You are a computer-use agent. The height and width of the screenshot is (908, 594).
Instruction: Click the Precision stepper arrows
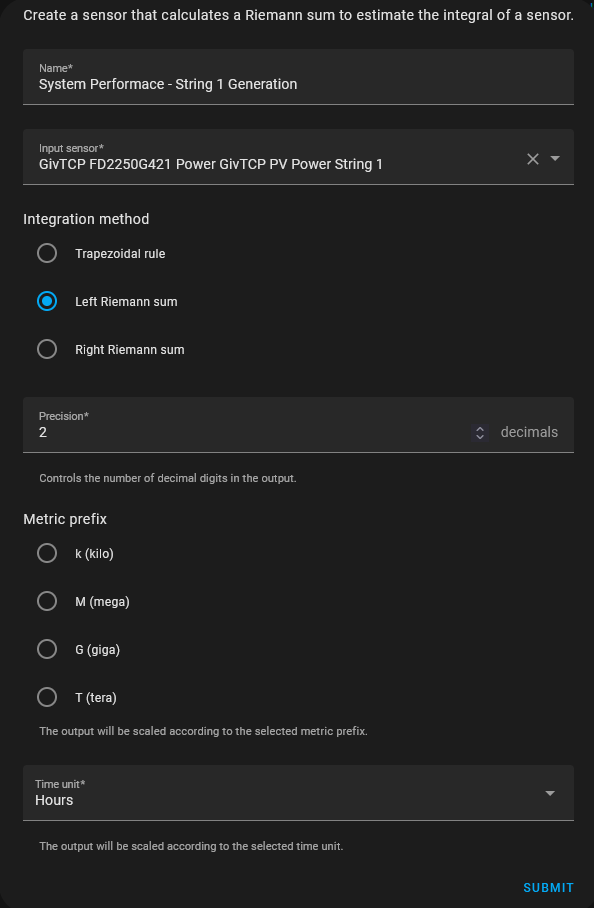pyautogui.click(x=479, y=433)
